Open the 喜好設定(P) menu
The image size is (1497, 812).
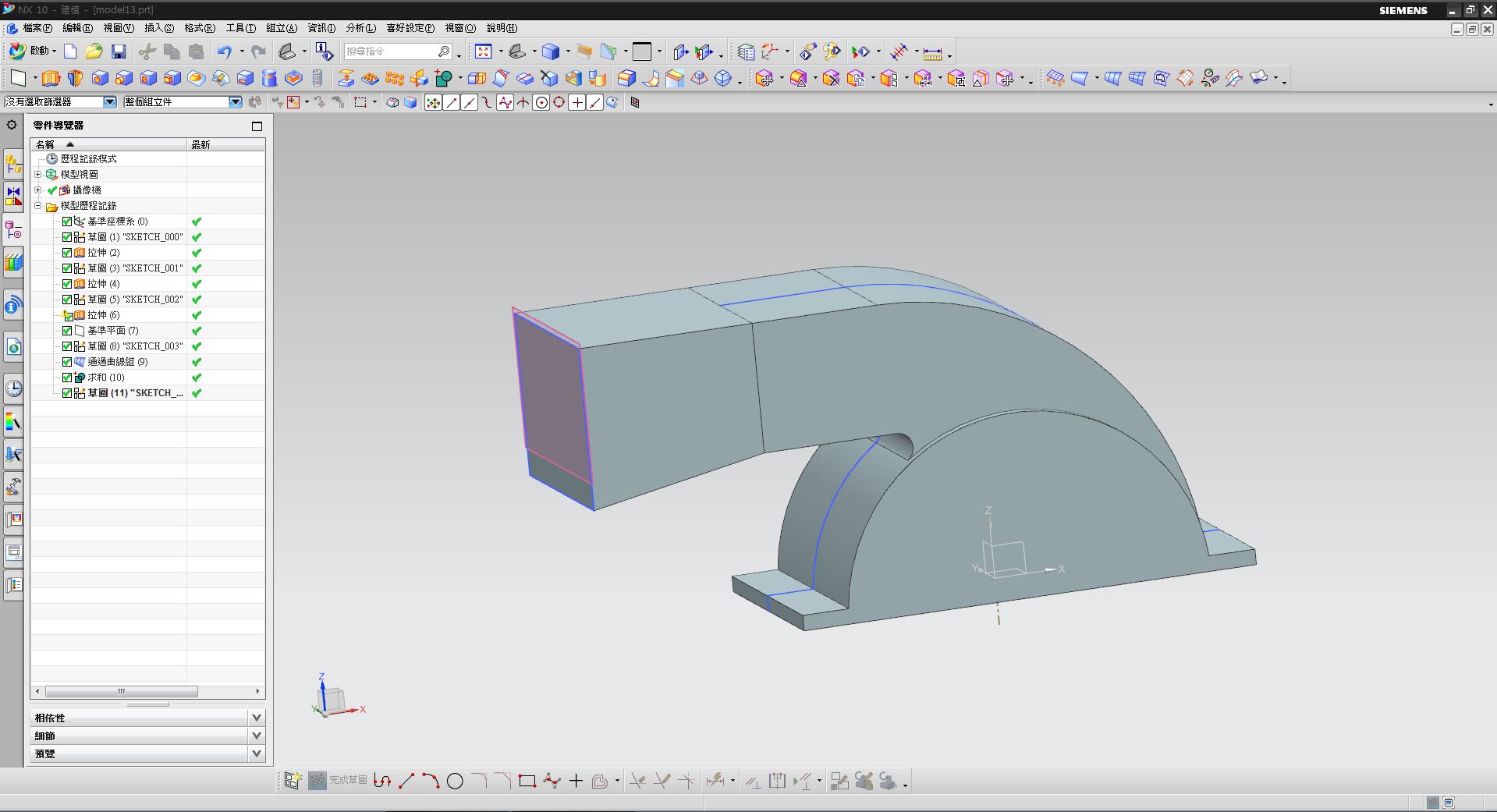410,28
